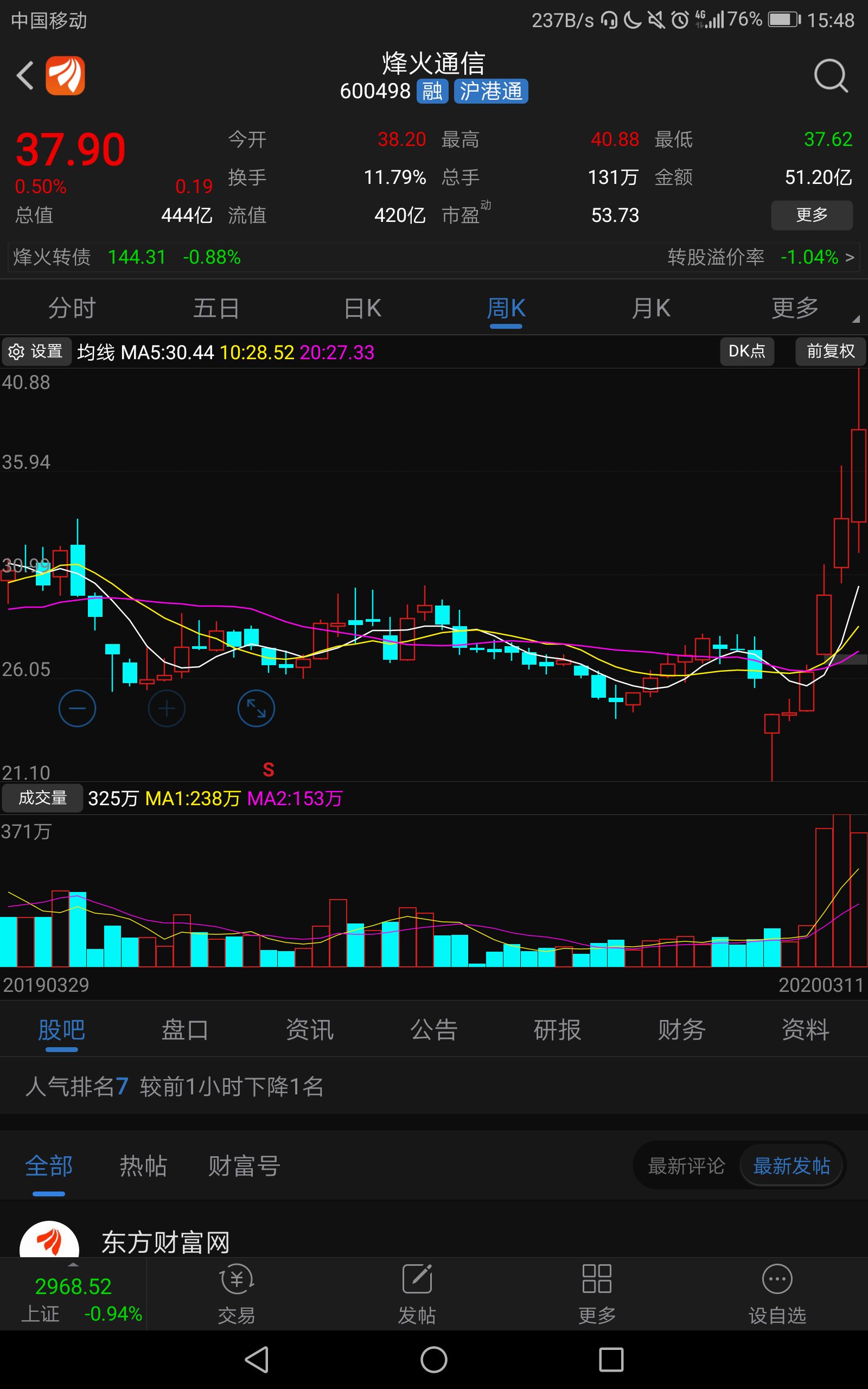Switch to 分时 chart tab

72,308
